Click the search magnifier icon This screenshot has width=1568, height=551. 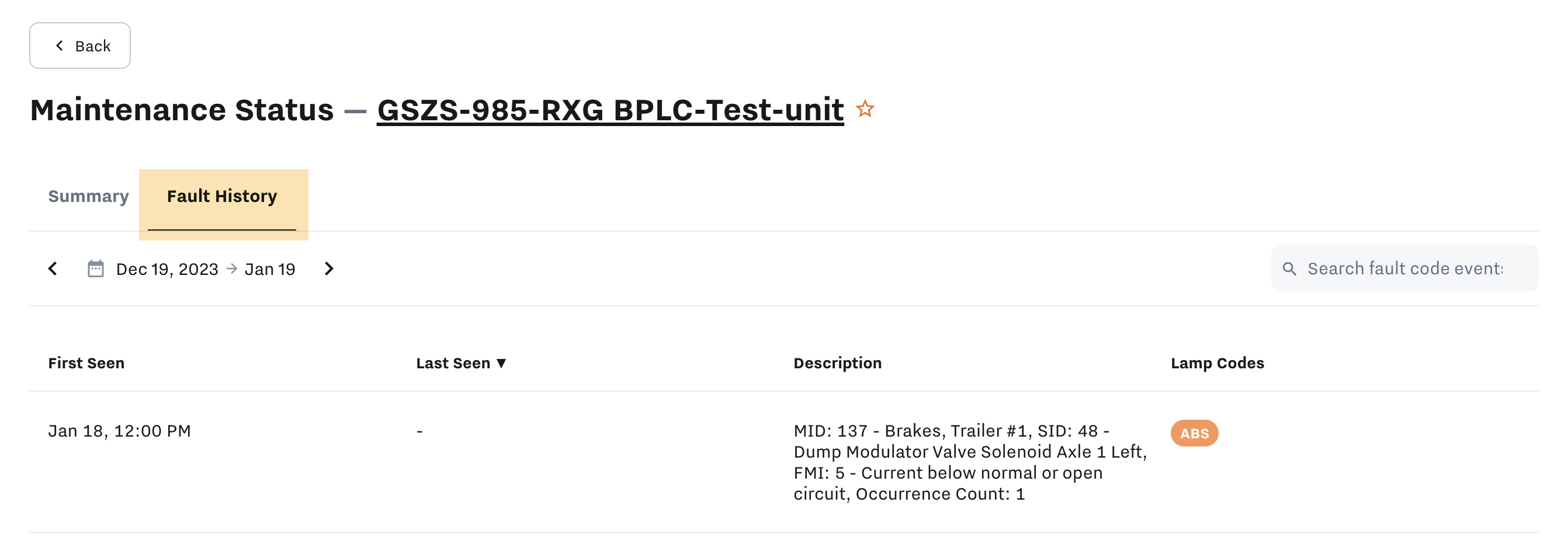coord(1289,269)
